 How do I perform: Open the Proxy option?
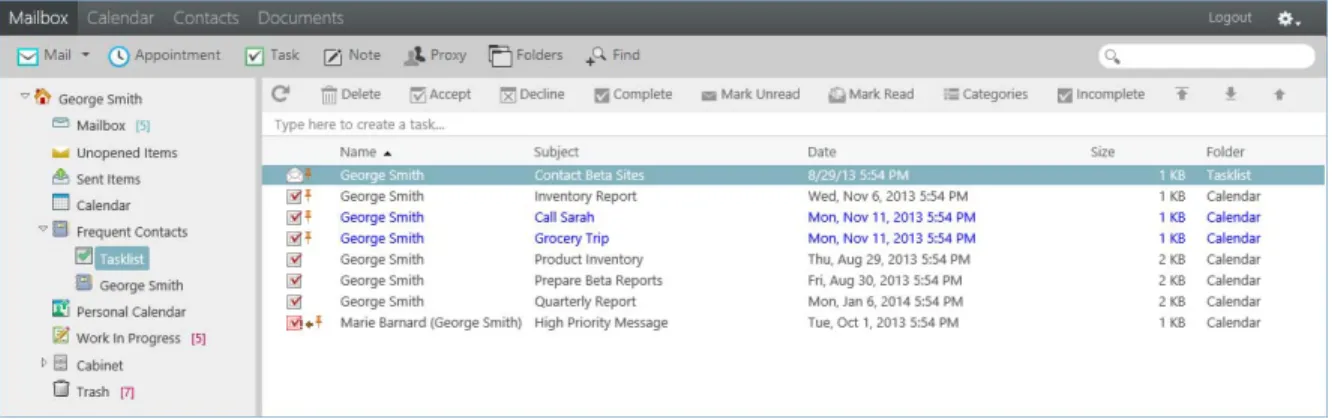click(x=435, y=56)
